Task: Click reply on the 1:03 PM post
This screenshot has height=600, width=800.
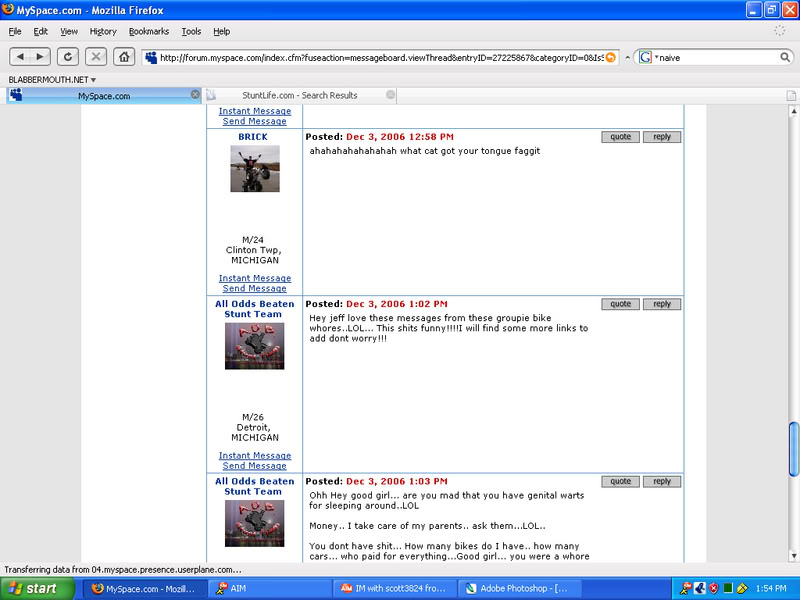Action: click(x=662, y=481)
